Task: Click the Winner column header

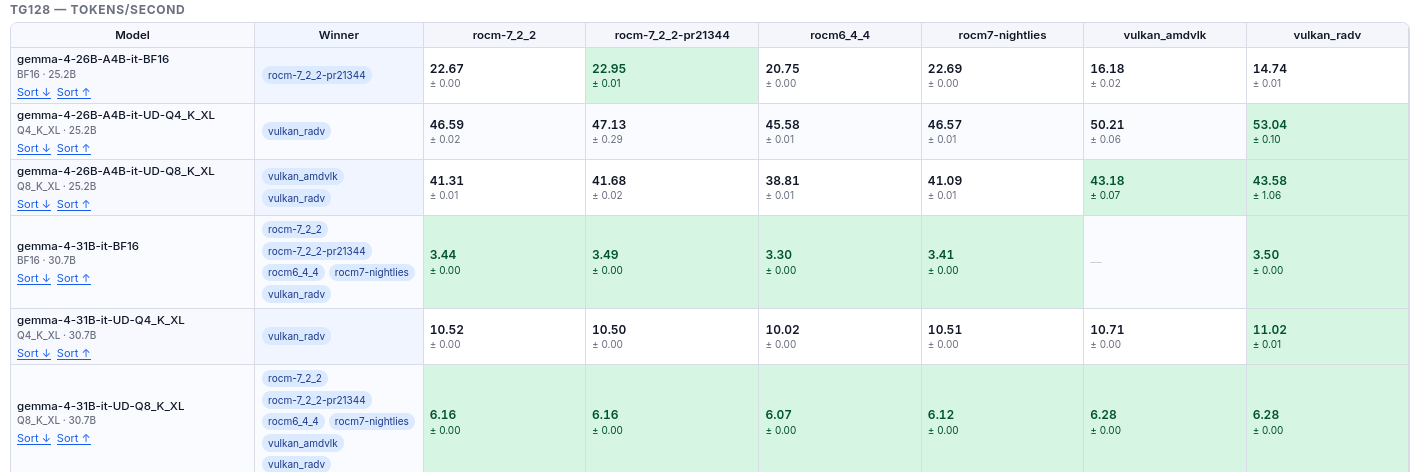Action: 339,35
